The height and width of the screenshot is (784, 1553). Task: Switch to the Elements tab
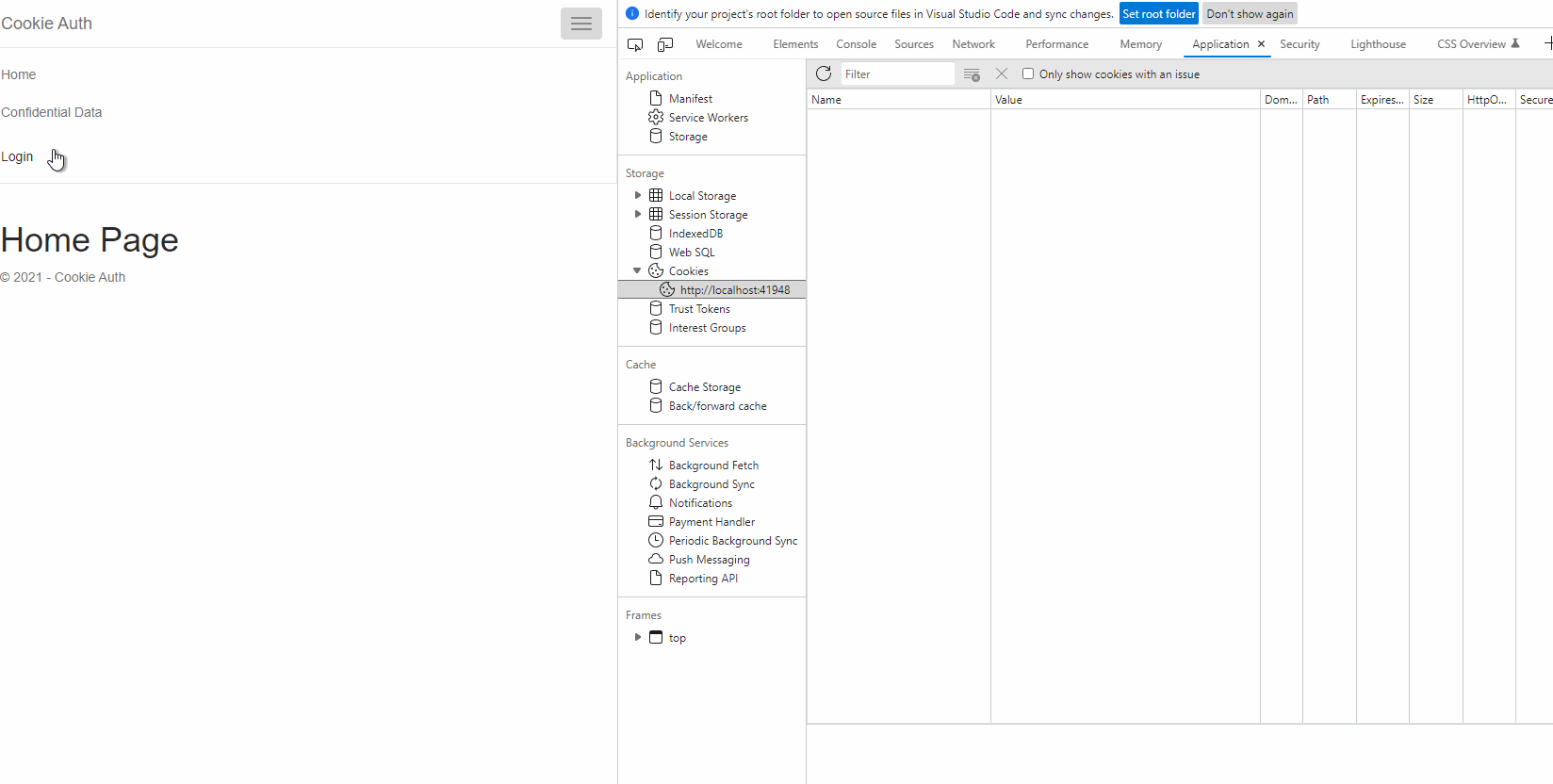795,44
